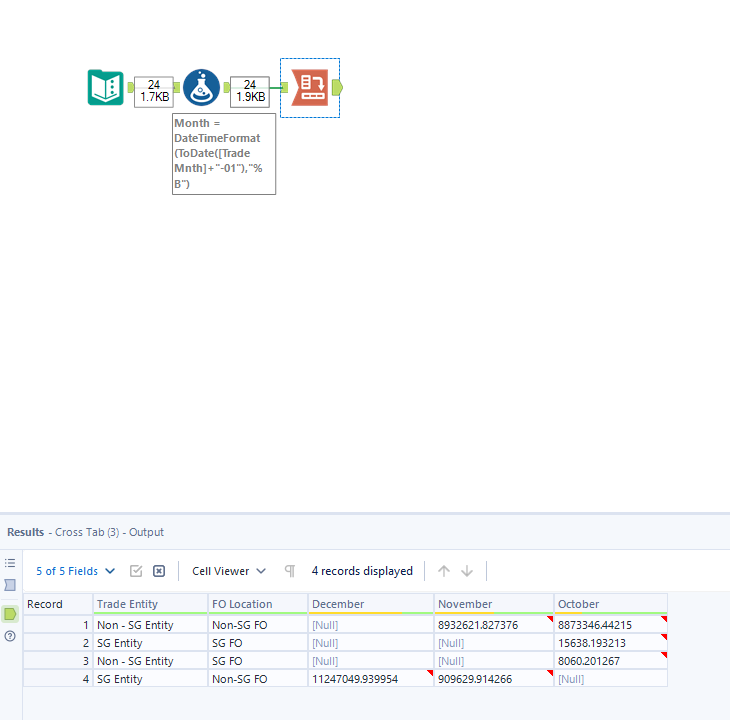Click the October column header
The image size is (730, 720).
pyautogui.click(x=611, y=604)
